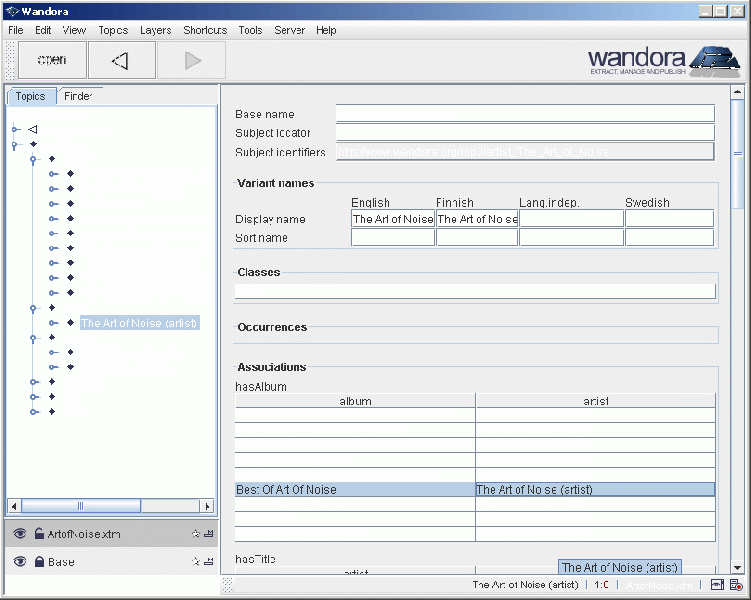Click the Subject locator input field
This screenshot has height=600, width=751.
click(525, 133)
